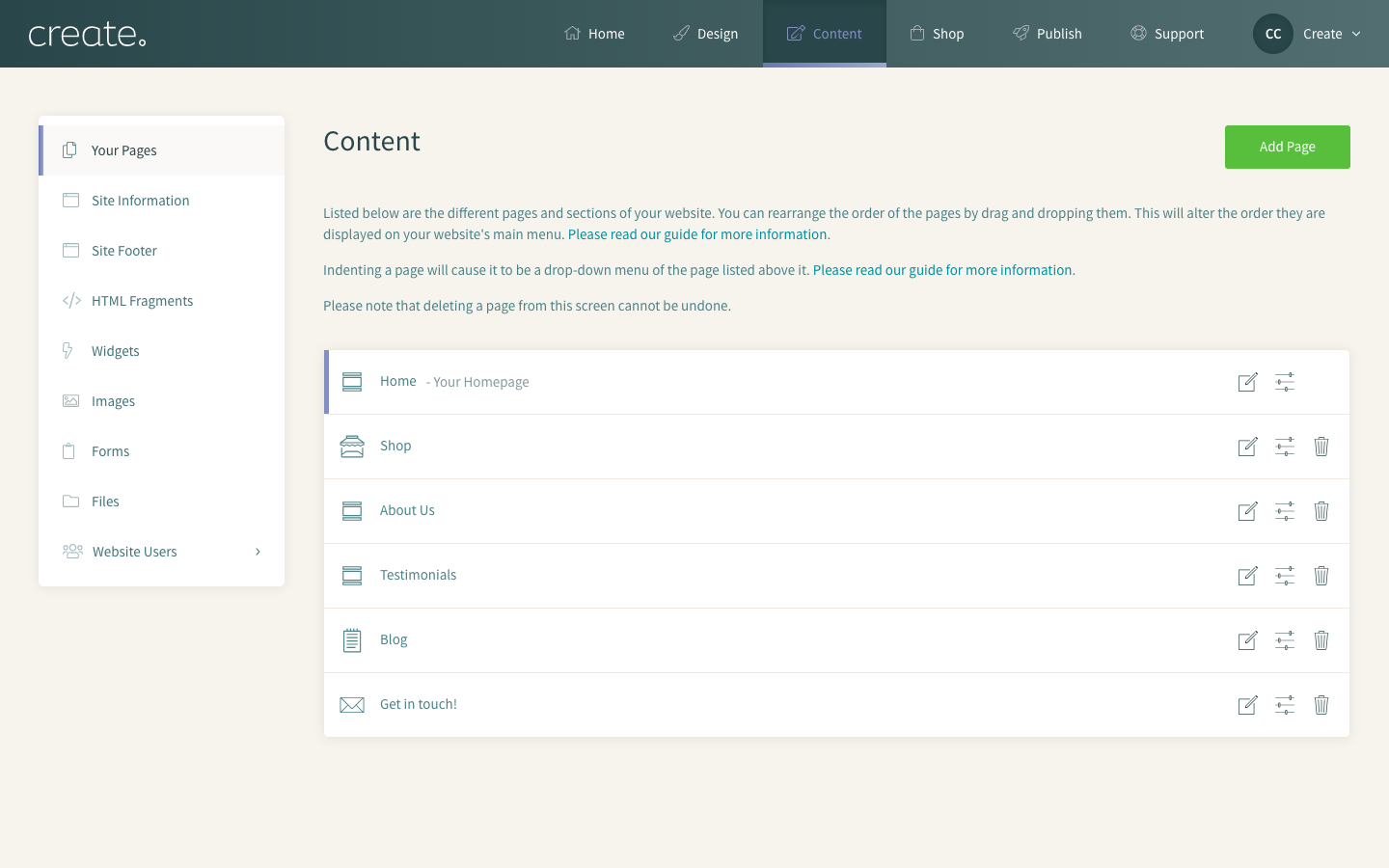
Task: Remove the Shop page using trash icon
Action: 1321,447
